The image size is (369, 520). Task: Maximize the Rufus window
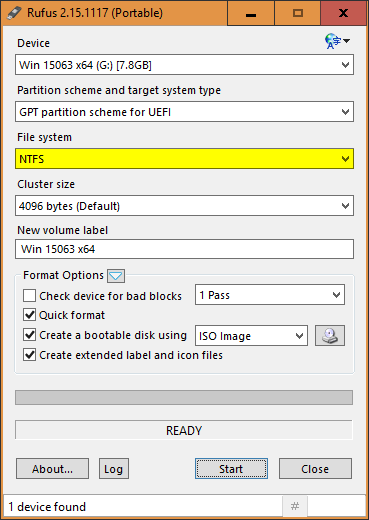298,13
